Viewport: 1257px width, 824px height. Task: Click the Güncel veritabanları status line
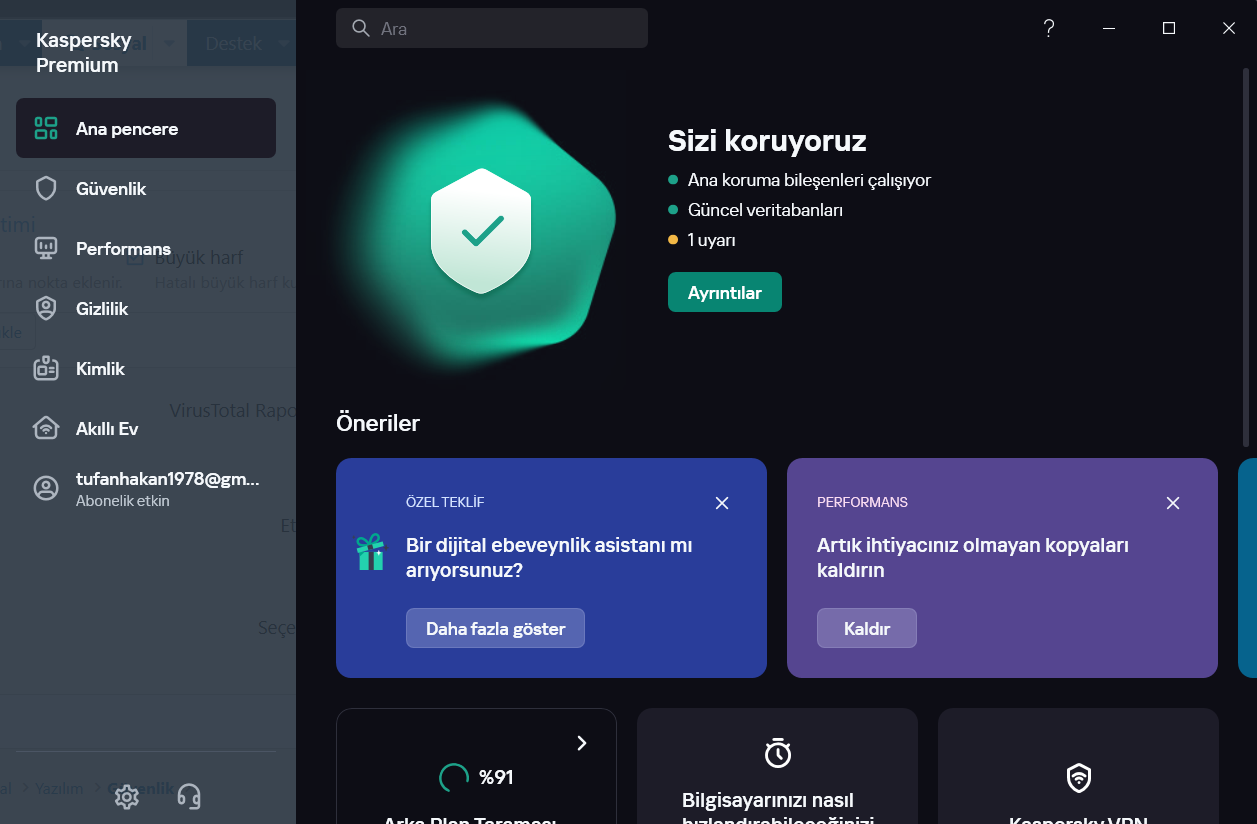coord(756,210)
